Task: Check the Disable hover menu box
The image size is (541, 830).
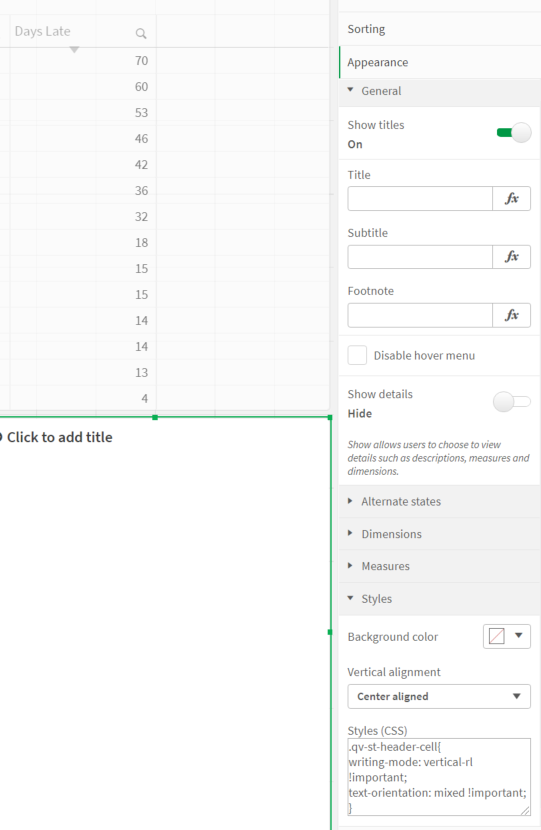Action: (357, 355)
